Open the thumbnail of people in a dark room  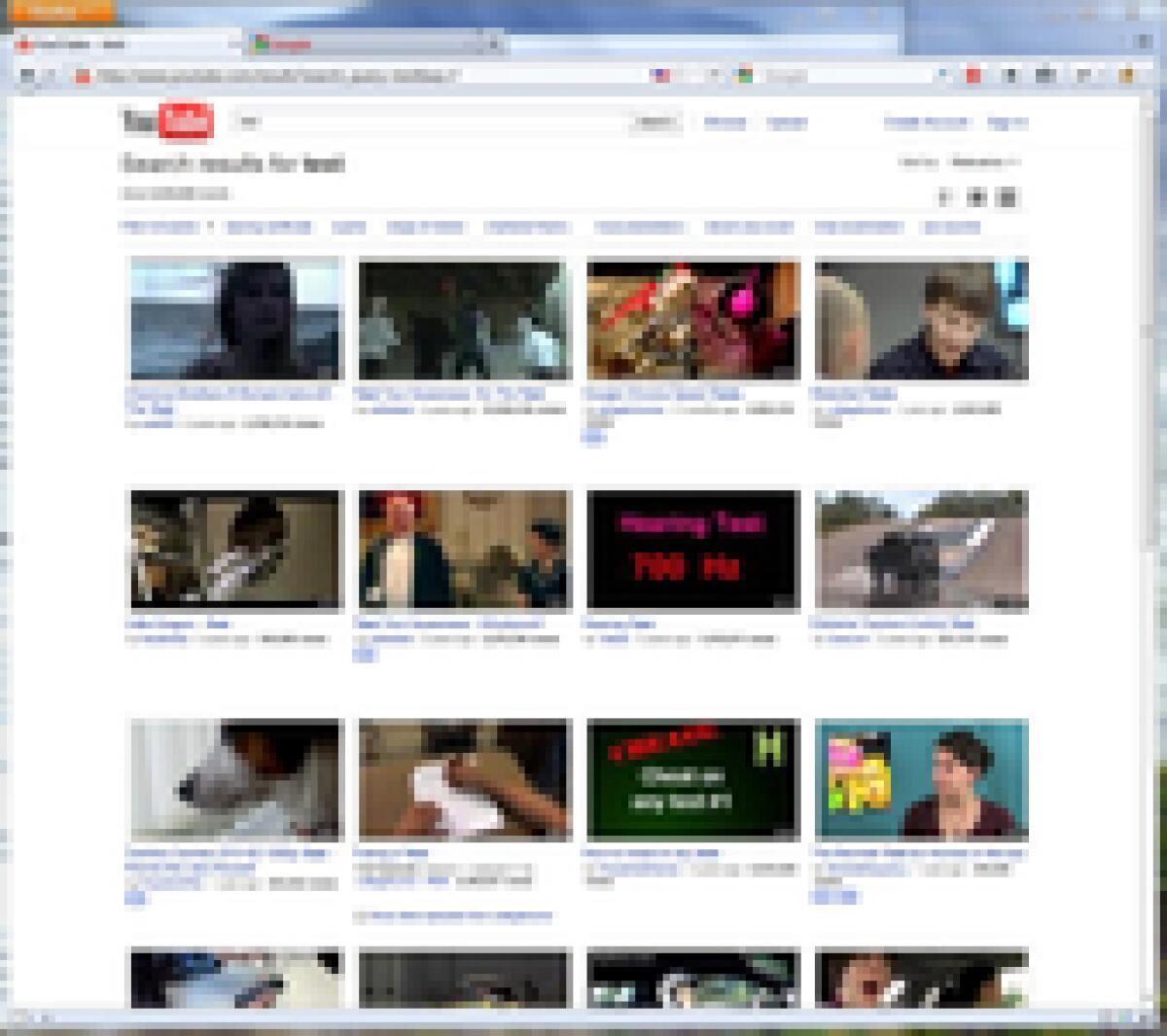(x=465, y=318)
